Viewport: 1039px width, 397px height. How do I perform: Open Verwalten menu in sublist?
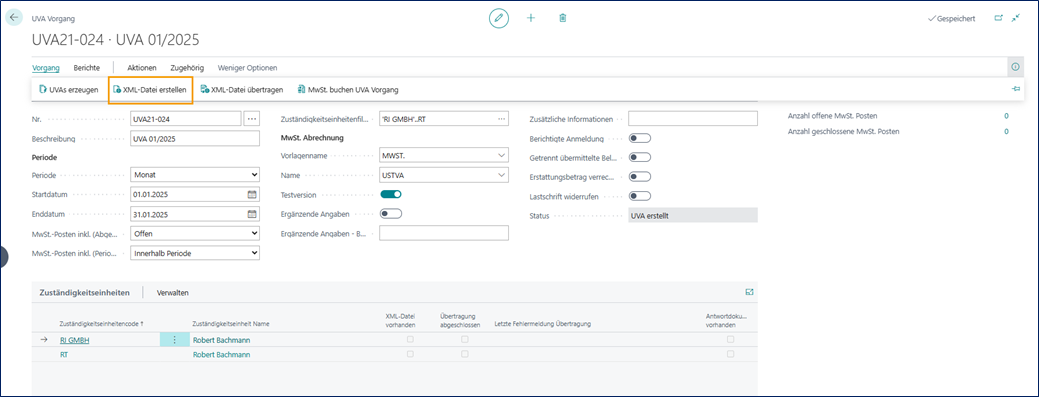172,292
